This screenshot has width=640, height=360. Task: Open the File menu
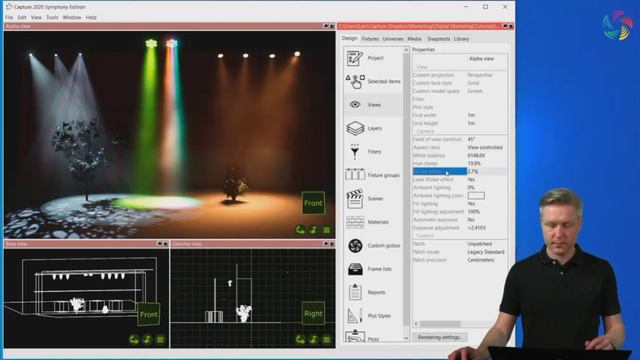point(9,18)
